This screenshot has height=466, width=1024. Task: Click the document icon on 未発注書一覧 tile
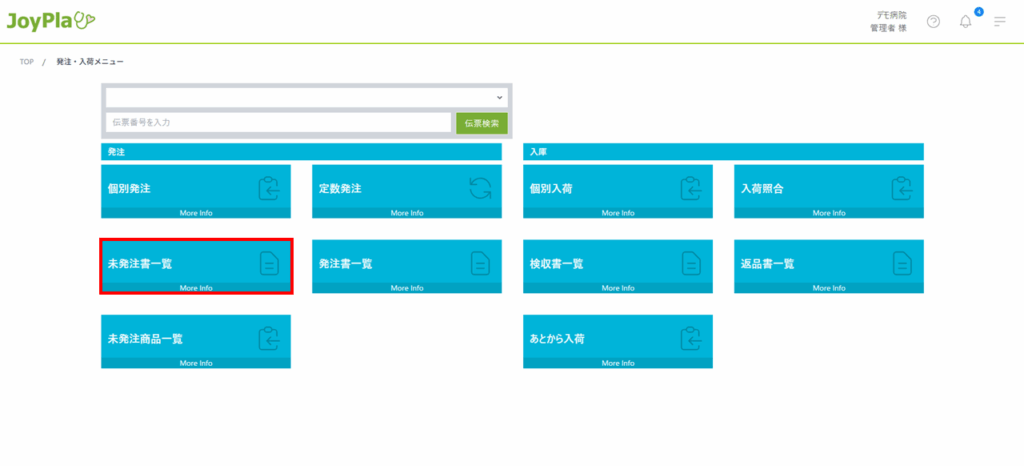pos(269,263)
